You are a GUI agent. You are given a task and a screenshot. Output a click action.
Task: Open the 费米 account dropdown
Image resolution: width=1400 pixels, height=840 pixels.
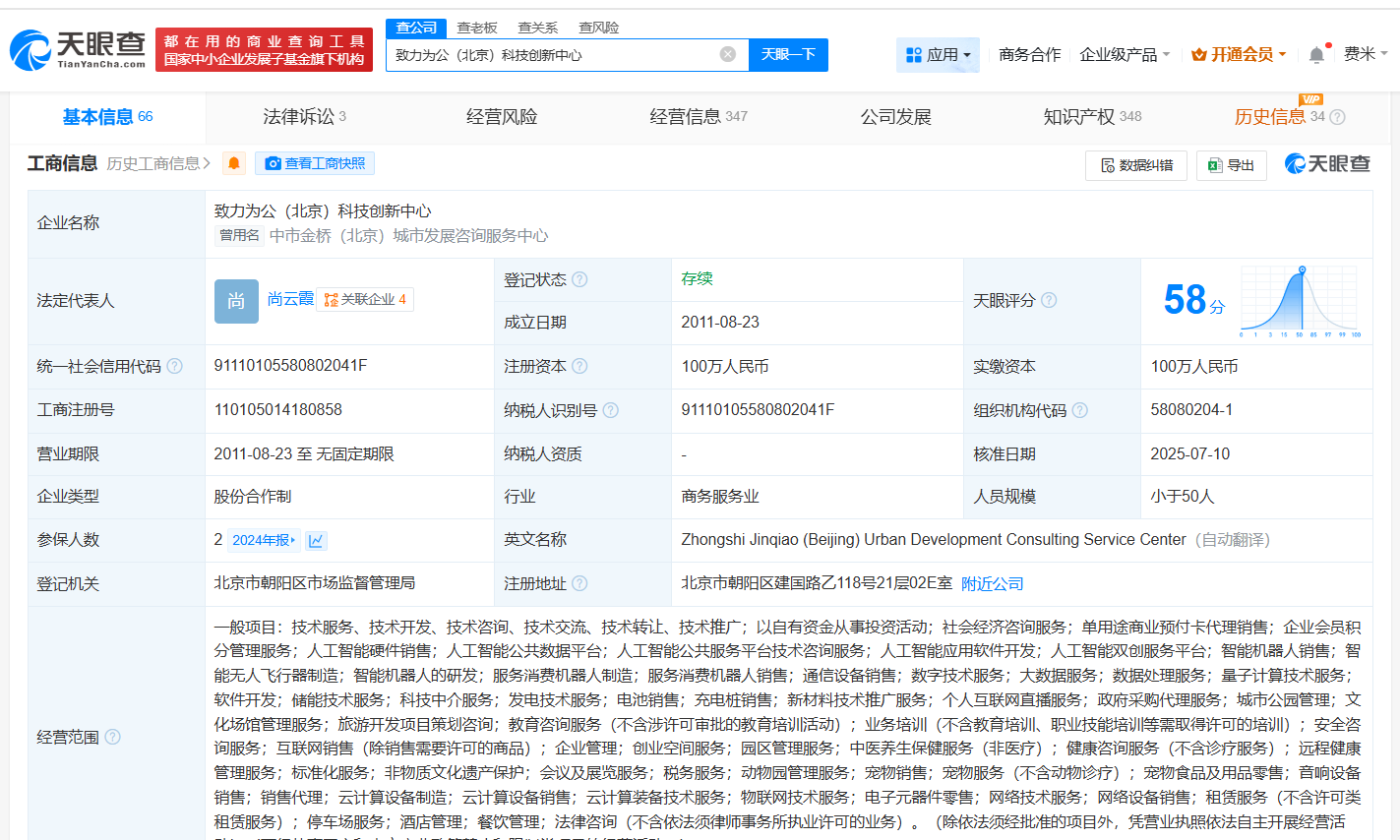coord(1360,54)
